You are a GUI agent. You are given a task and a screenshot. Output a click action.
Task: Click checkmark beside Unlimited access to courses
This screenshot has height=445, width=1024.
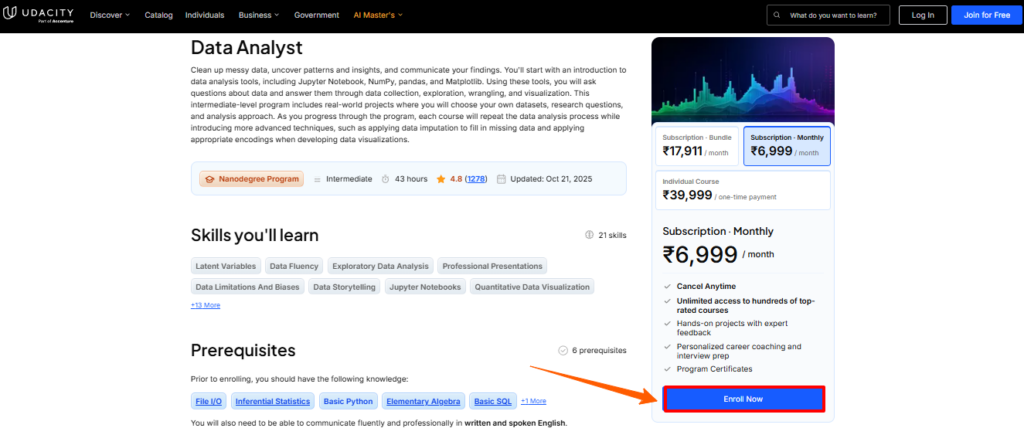click(667, 301)
